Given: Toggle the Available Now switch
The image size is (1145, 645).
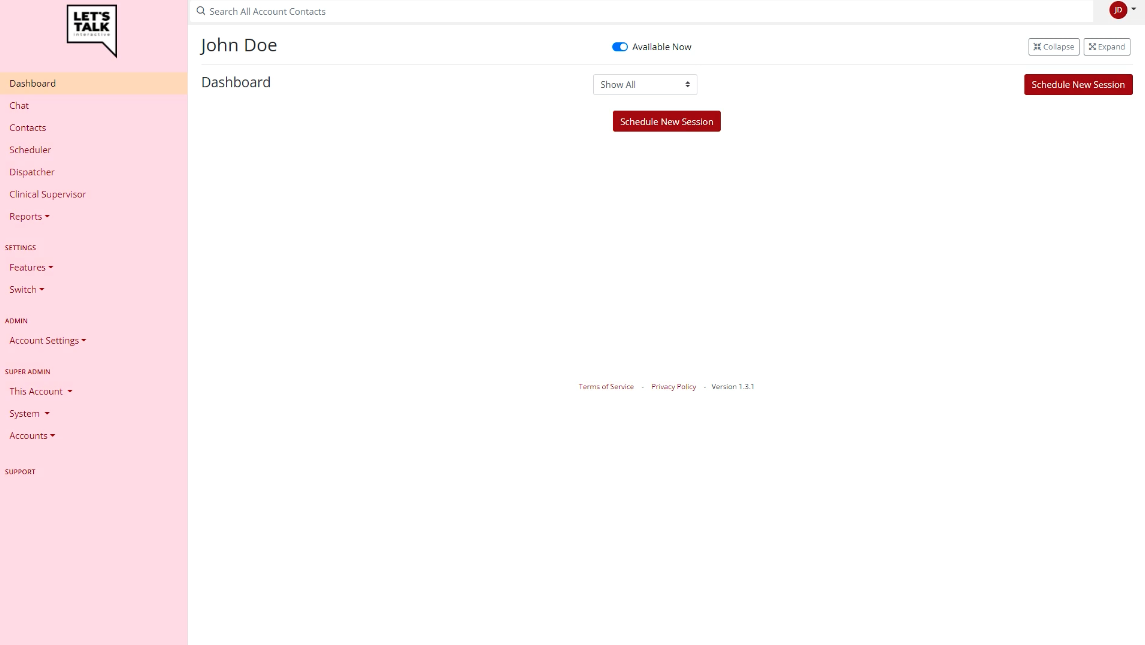Looking at the screenshot, I should (x=620, y=46).
